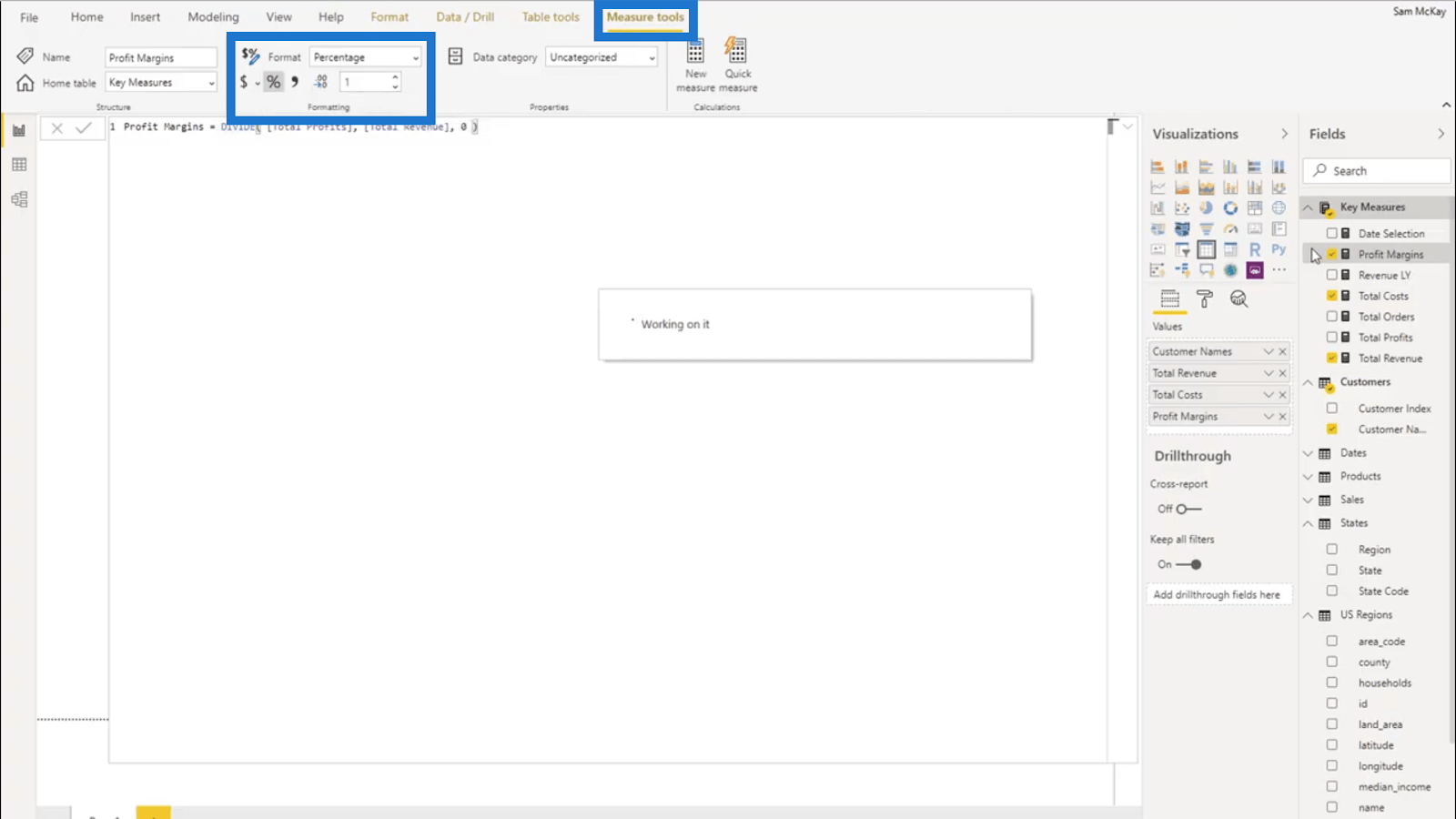This screenshot has height=819, width=1456.
Task: Switch to the Data / Drill tab
Action: pyautogui.click(x=465, y=17)
